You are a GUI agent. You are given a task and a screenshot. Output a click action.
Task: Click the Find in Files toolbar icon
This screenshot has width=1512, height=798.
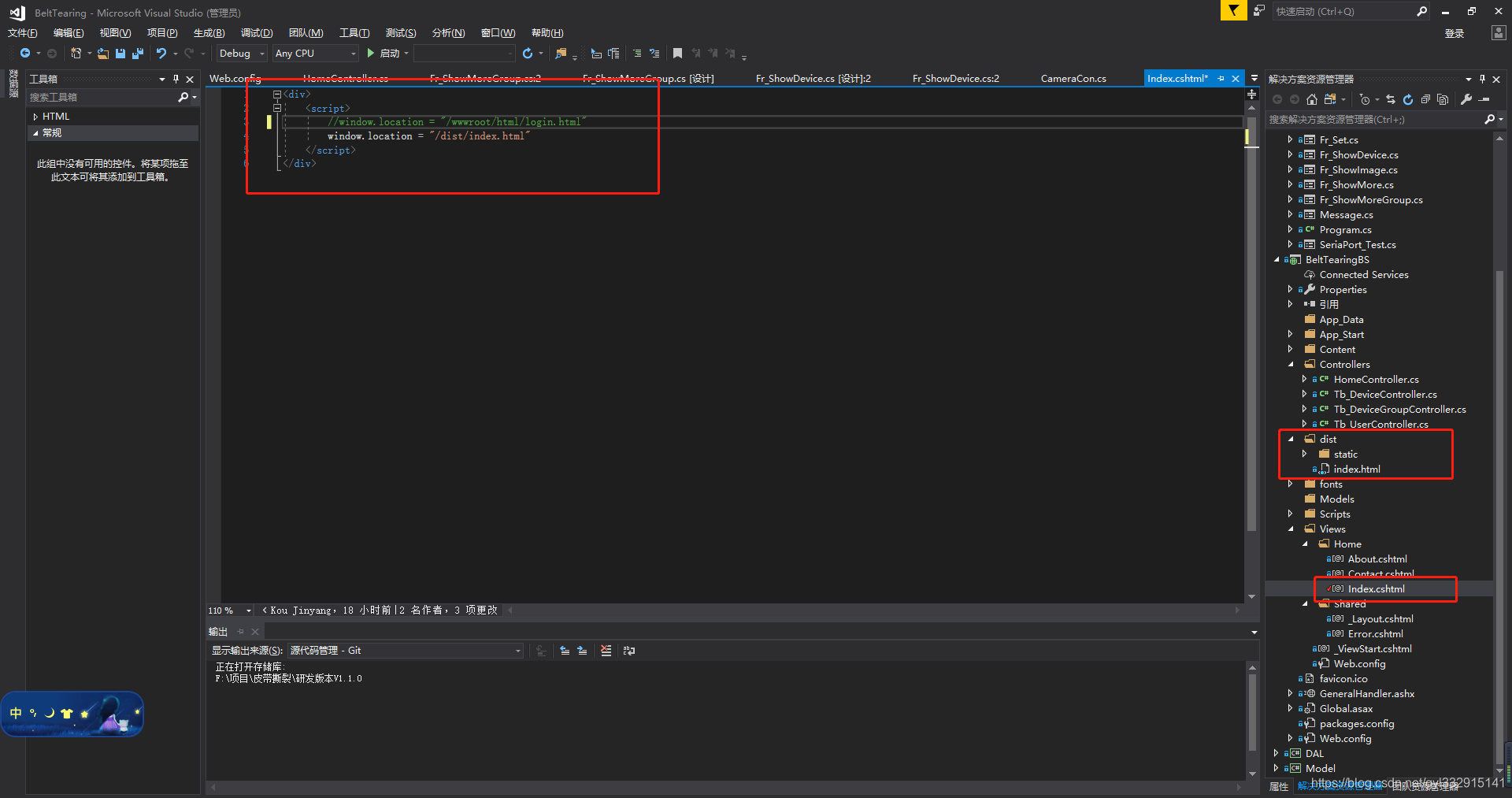click(561, 54)
